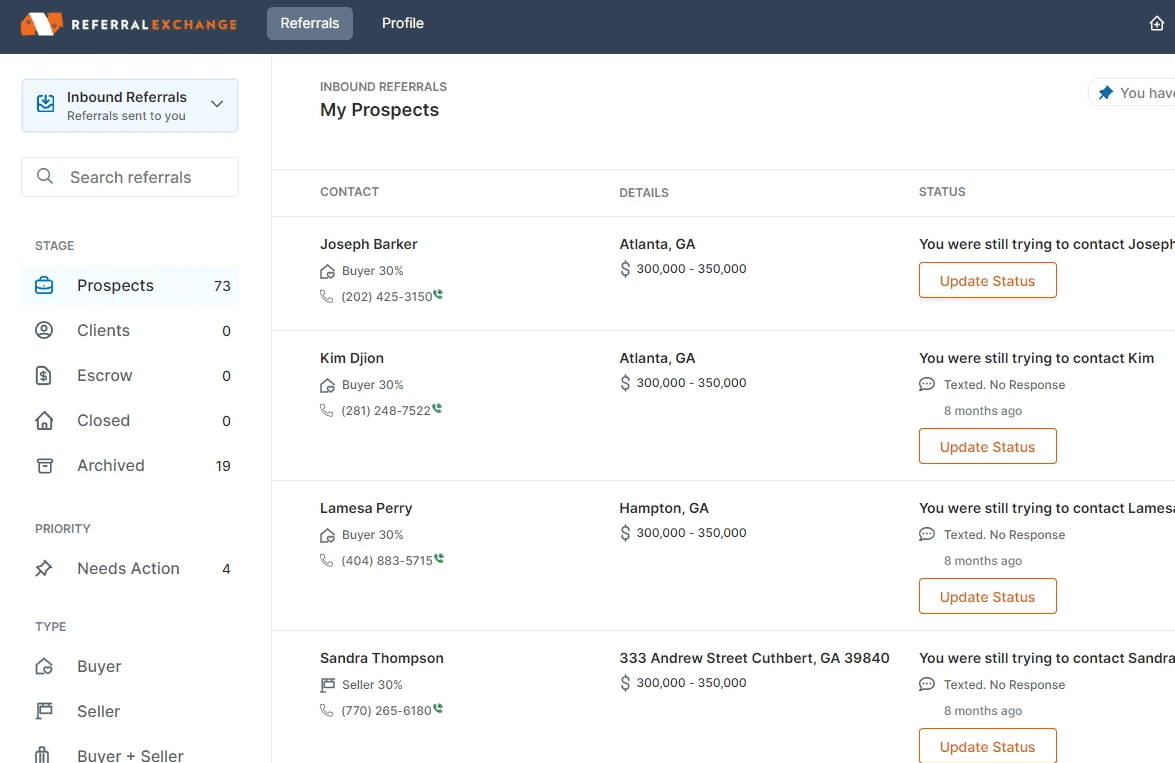
Task: Filter by Needs Action priority
Action: coord(130,568)
